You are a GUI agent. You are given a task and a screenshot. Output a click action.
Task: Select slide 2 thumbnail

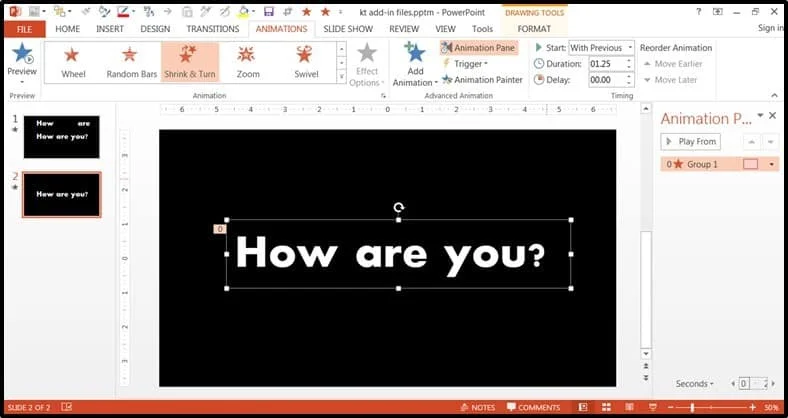[x=61, y=194]
